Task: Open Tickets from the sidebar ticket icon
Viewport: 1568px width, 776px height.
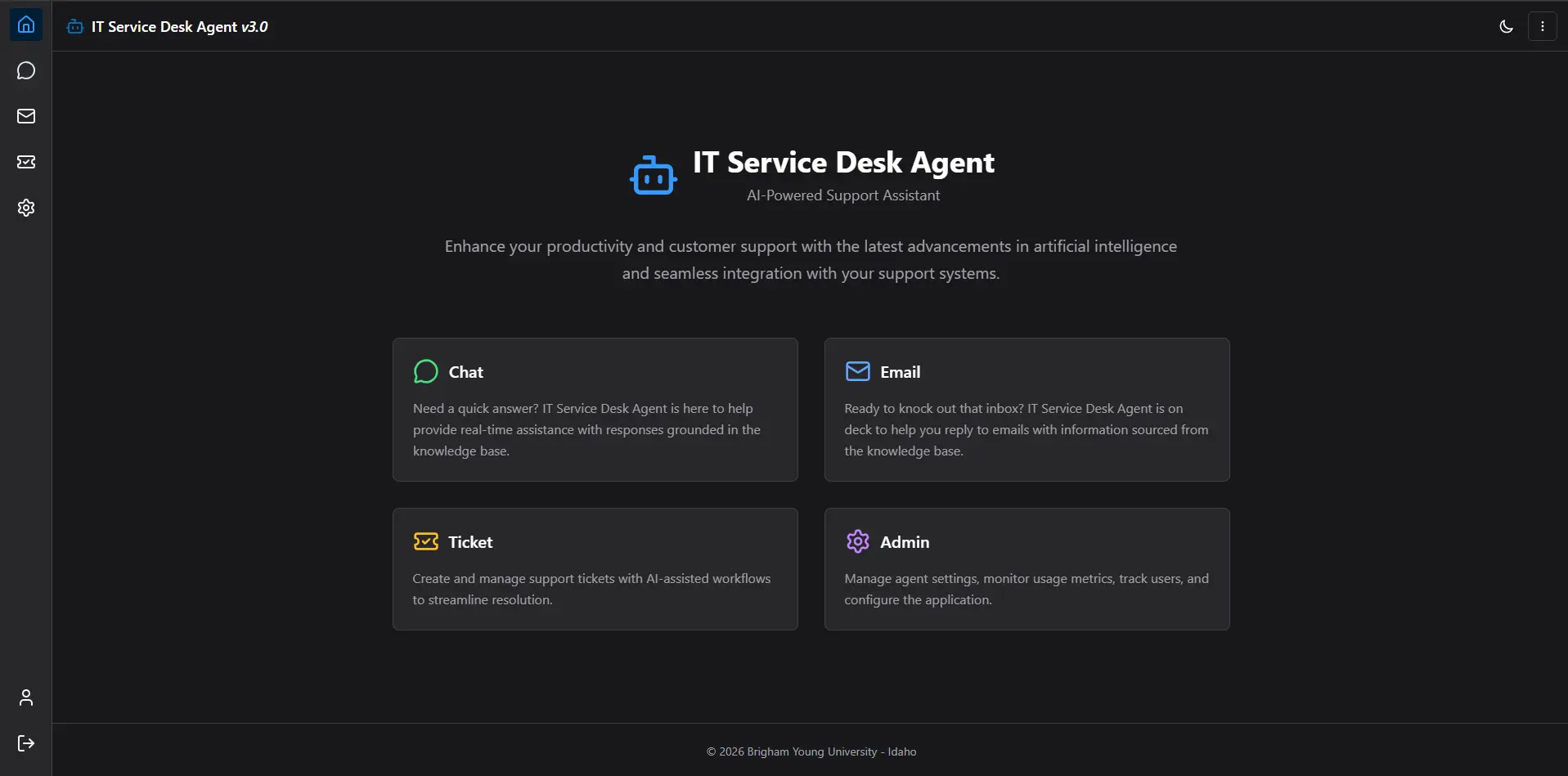Action: [26, 162]
